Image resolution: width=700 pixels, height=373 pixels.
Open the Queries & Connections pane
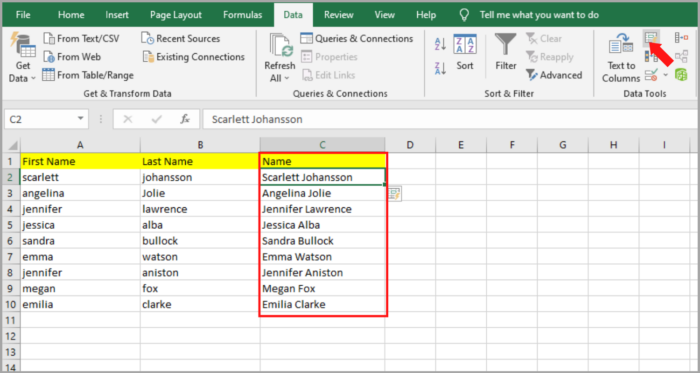click(x=357, y=39)
